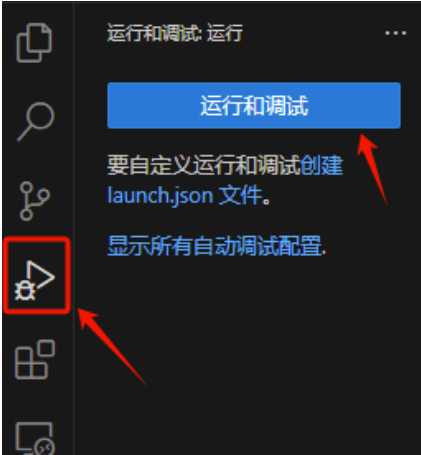Click the 运行和调试: 运行 panel title

coord(175,33)
